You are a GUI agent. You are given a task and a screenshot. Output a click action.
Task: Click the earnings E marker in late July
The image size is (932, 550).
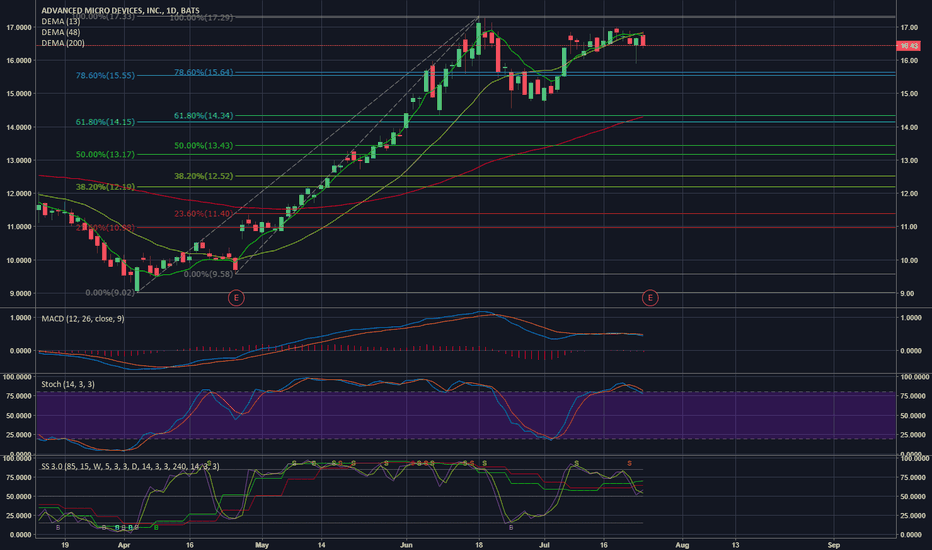[x=650, y=298]
